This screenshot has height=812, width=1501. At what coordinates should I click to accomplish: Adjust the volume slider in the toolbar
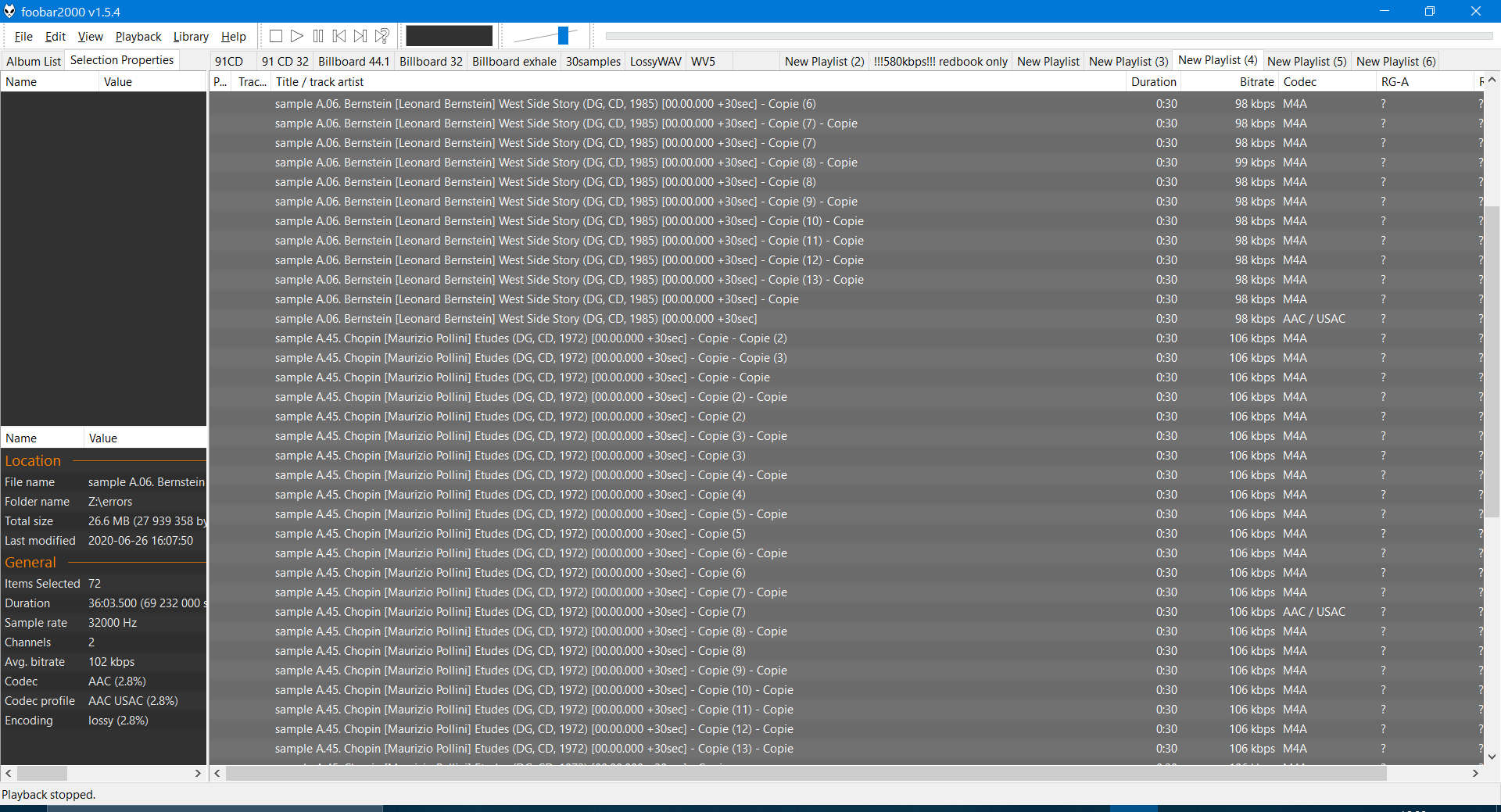[563, 36]
